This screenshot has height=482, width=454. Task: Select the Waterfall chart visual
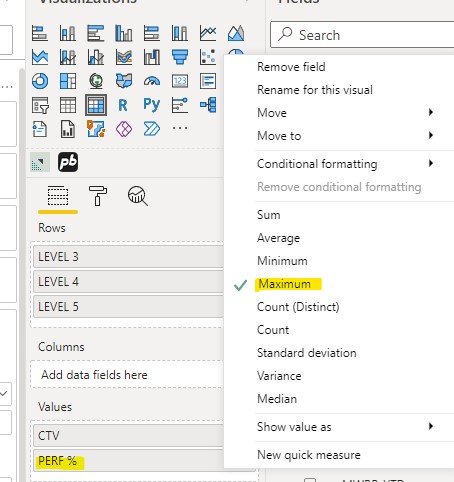(152, 57)
